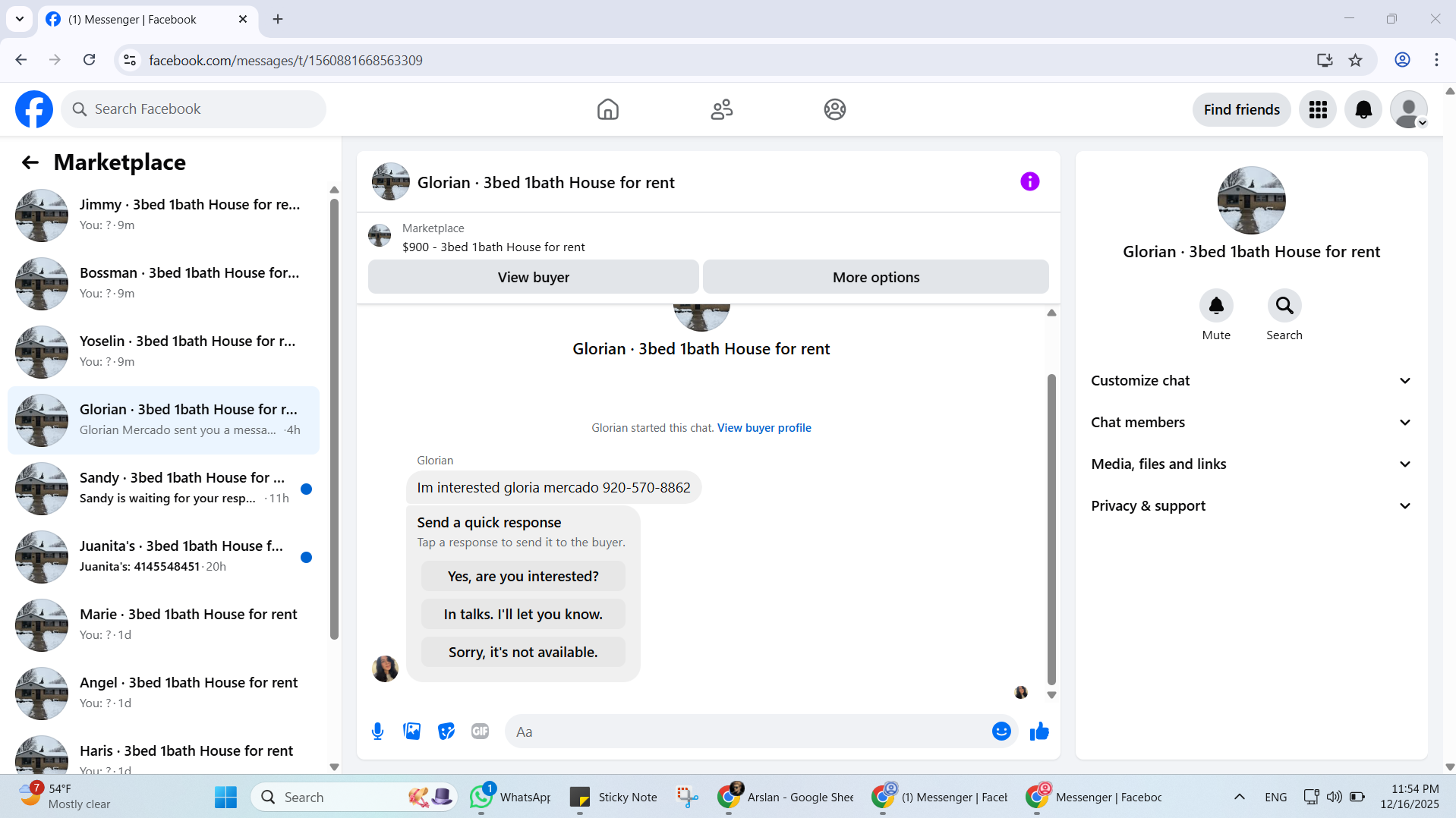
Task: Choose a GIF icon
Action: point(480,731)
